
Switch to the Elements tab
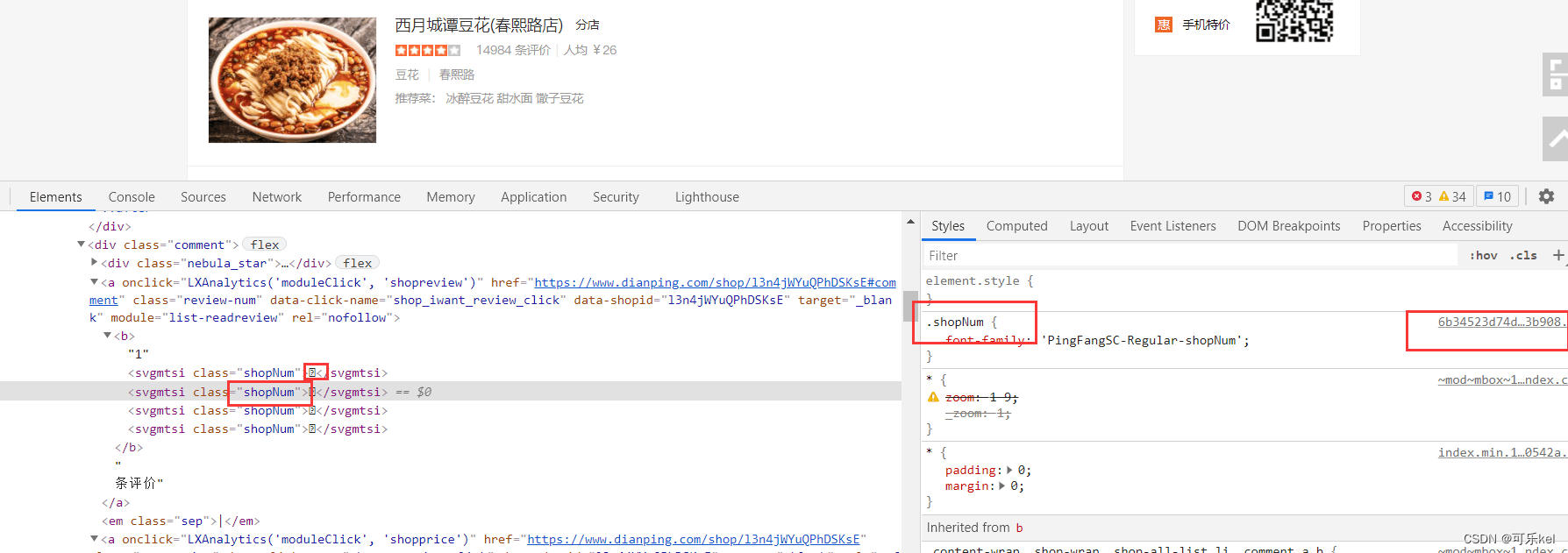click(x=55, y=197)
